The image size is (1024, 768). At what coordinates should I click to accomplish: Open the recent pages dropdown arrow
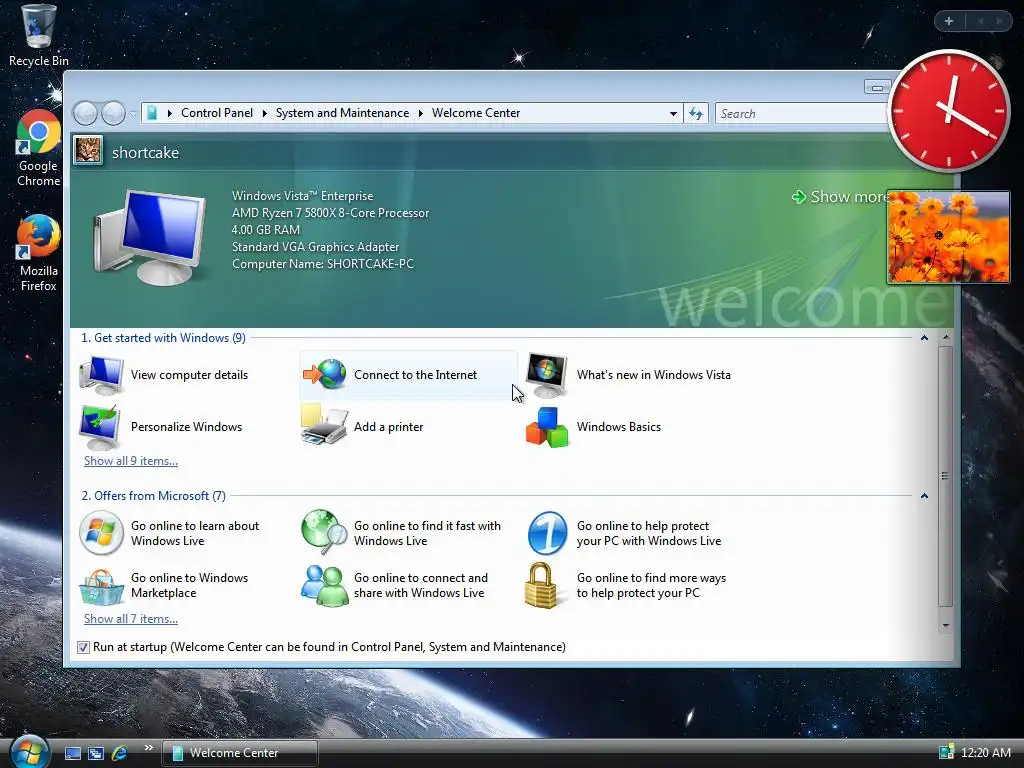pos(133,114)
